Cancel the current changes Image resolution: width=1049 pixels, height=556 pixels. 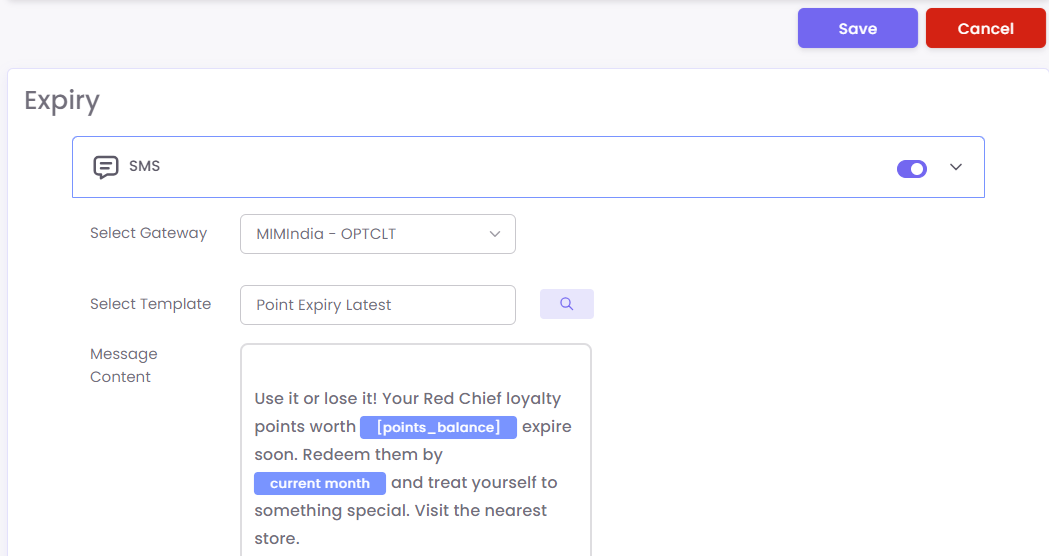(985, 29)
